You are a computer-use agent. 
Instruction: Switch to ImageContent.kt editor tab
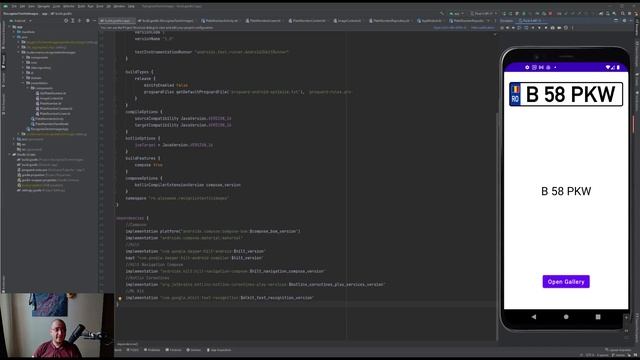tap(348, 20)
